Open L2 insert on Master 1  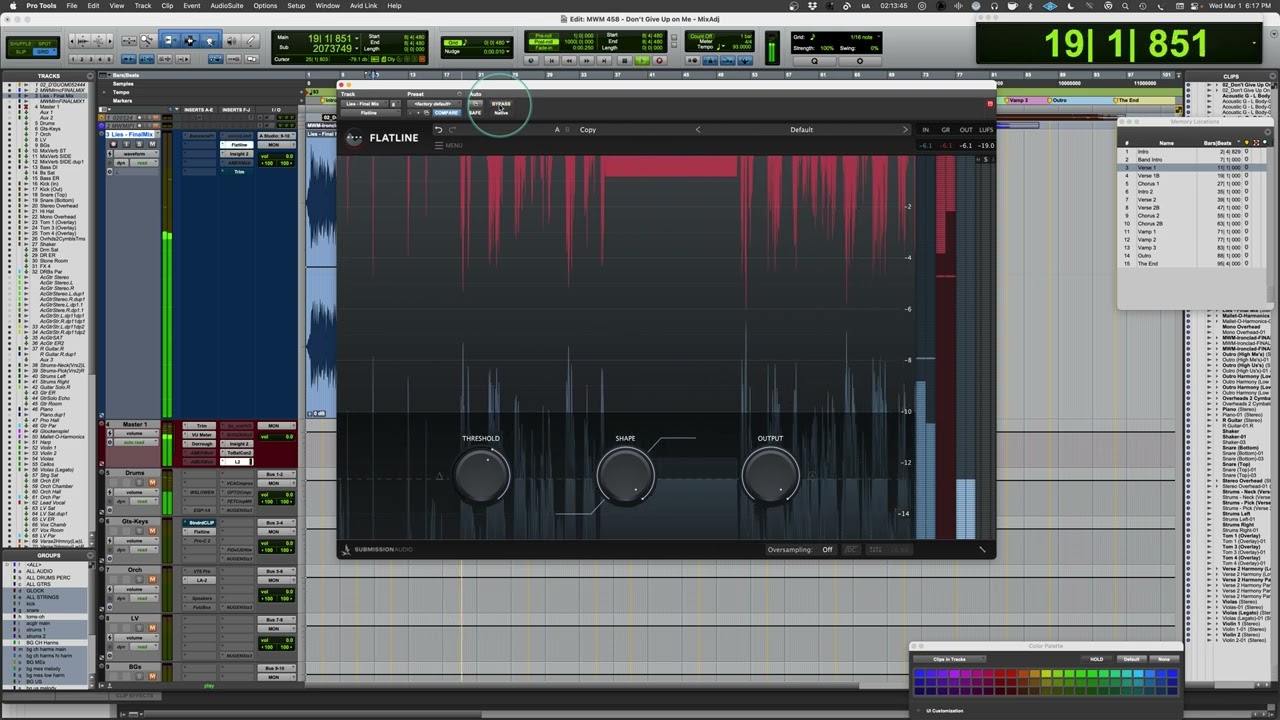point(237,461)
